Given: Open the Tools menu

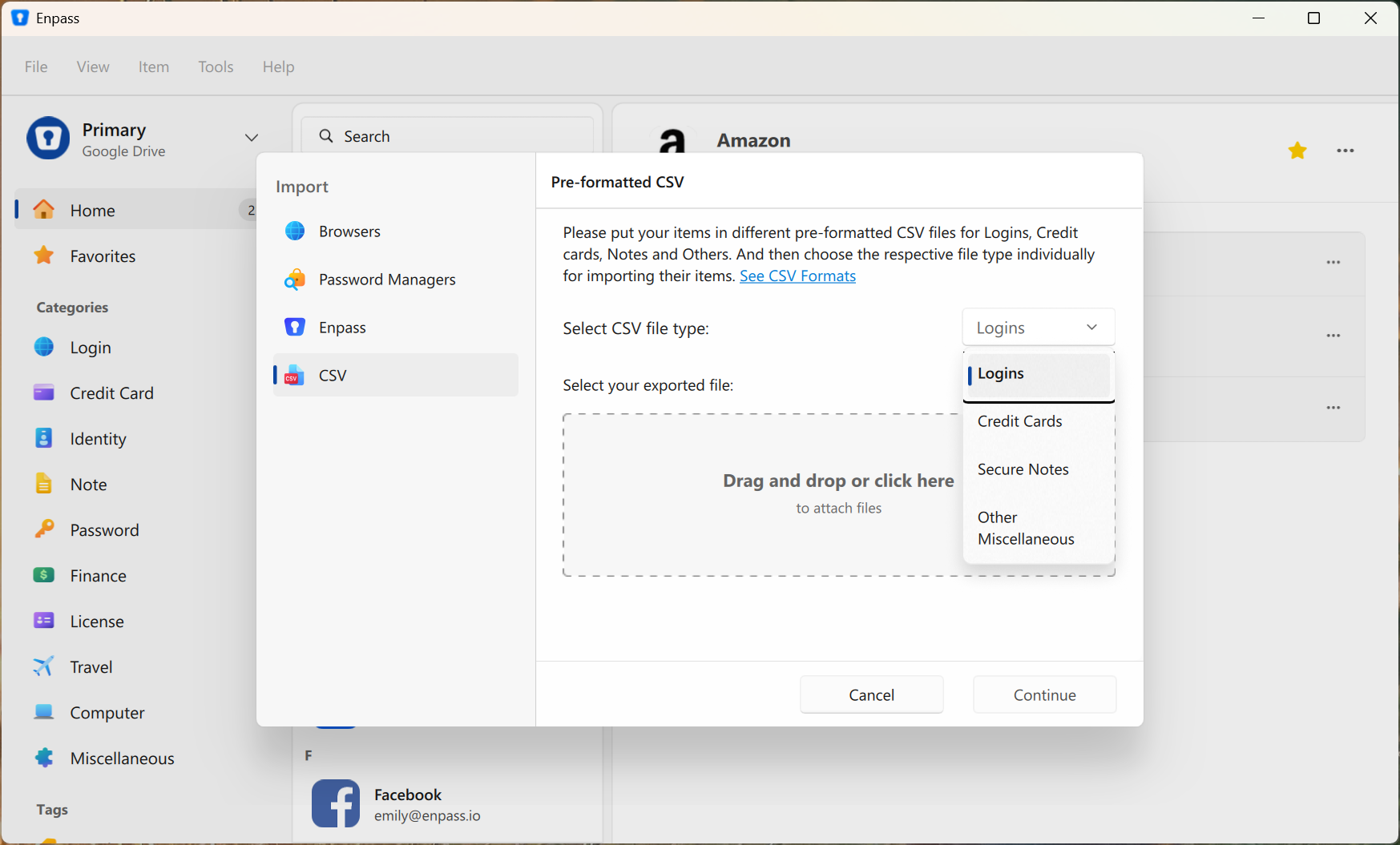Looking at the screenshot, I should (216, 66).
